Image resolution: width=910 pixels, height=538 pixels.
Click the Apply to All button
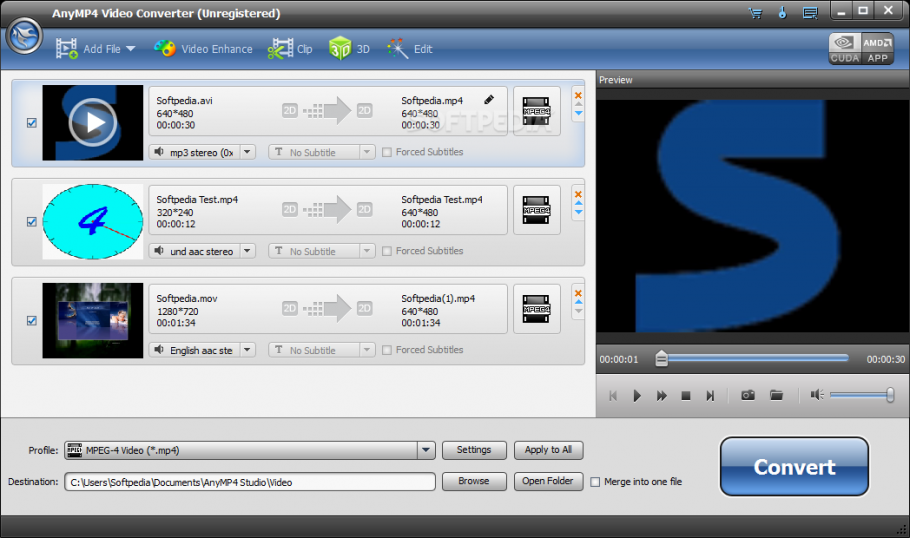coord(548,450)
